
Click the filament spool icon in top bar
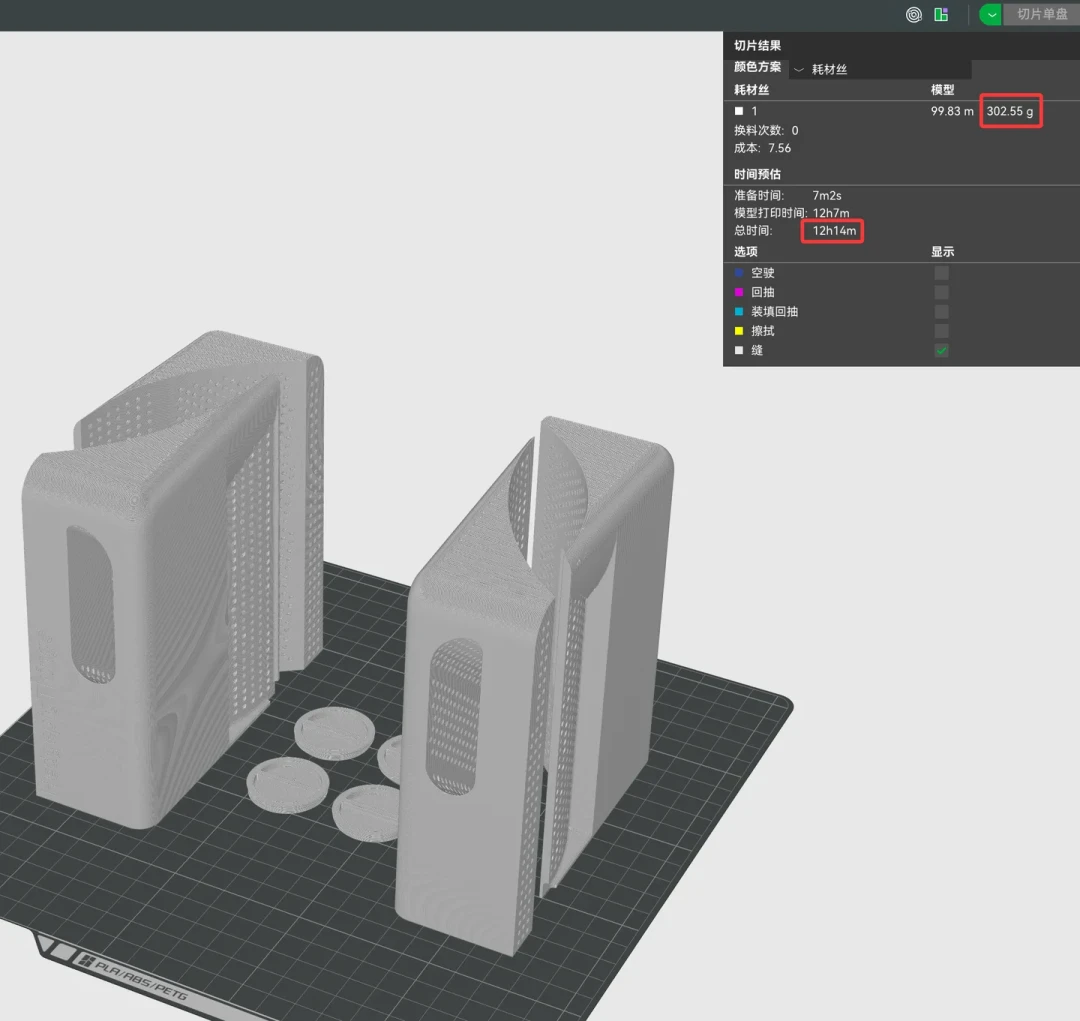(913, 14)
